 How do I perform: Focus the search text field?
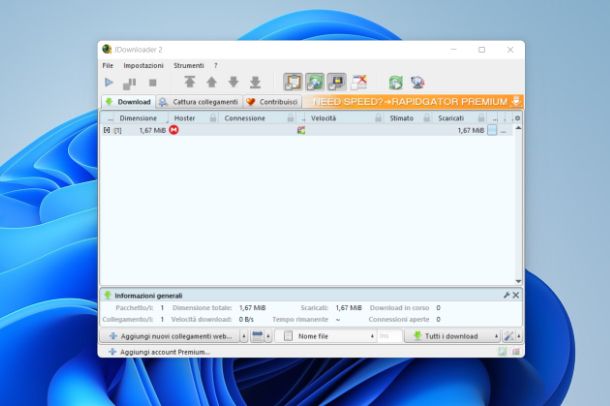(389, 336)
